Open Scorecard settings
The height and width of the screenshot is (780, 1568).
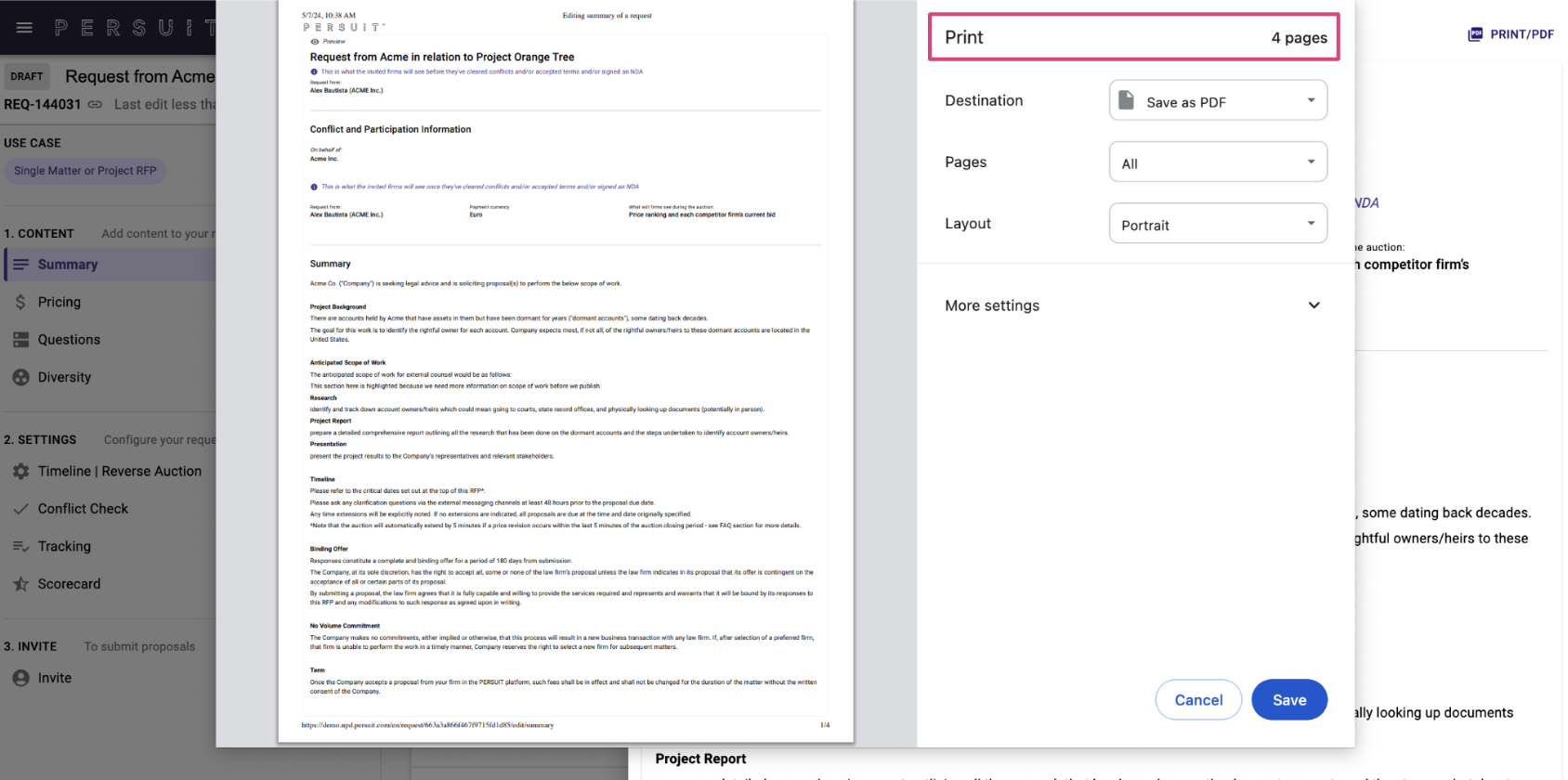69,584
